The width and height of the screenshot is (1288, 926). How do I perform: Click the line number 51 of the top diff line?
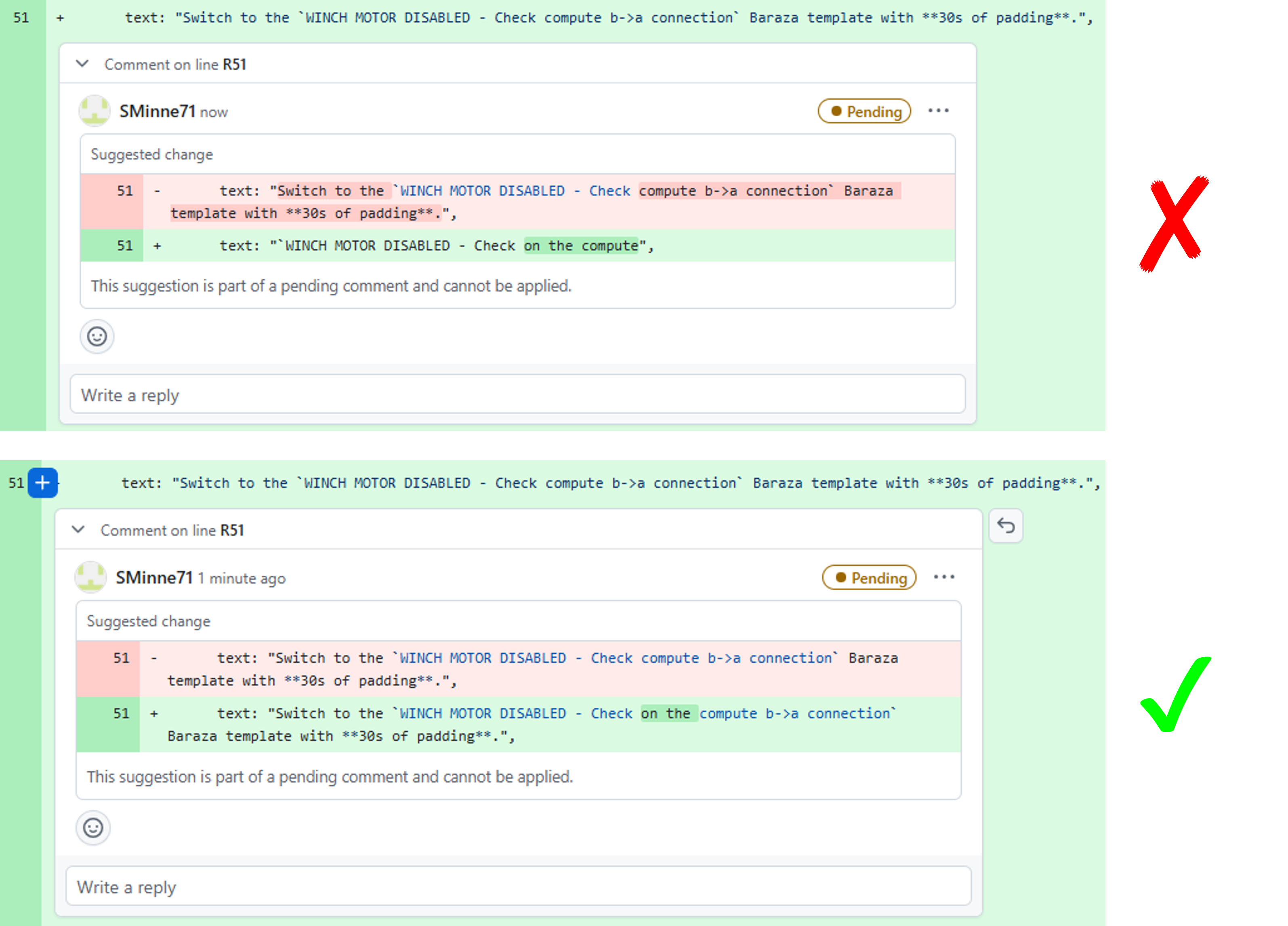click(x=21, y=18)
